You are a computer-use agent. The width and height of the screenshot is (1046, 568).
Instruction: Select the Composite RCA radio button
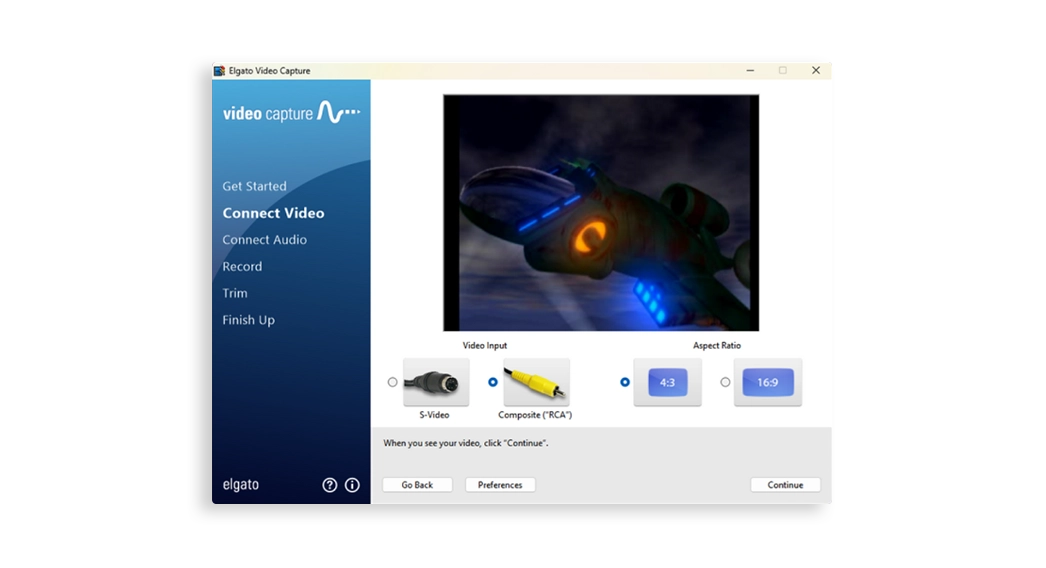(493, 382)
